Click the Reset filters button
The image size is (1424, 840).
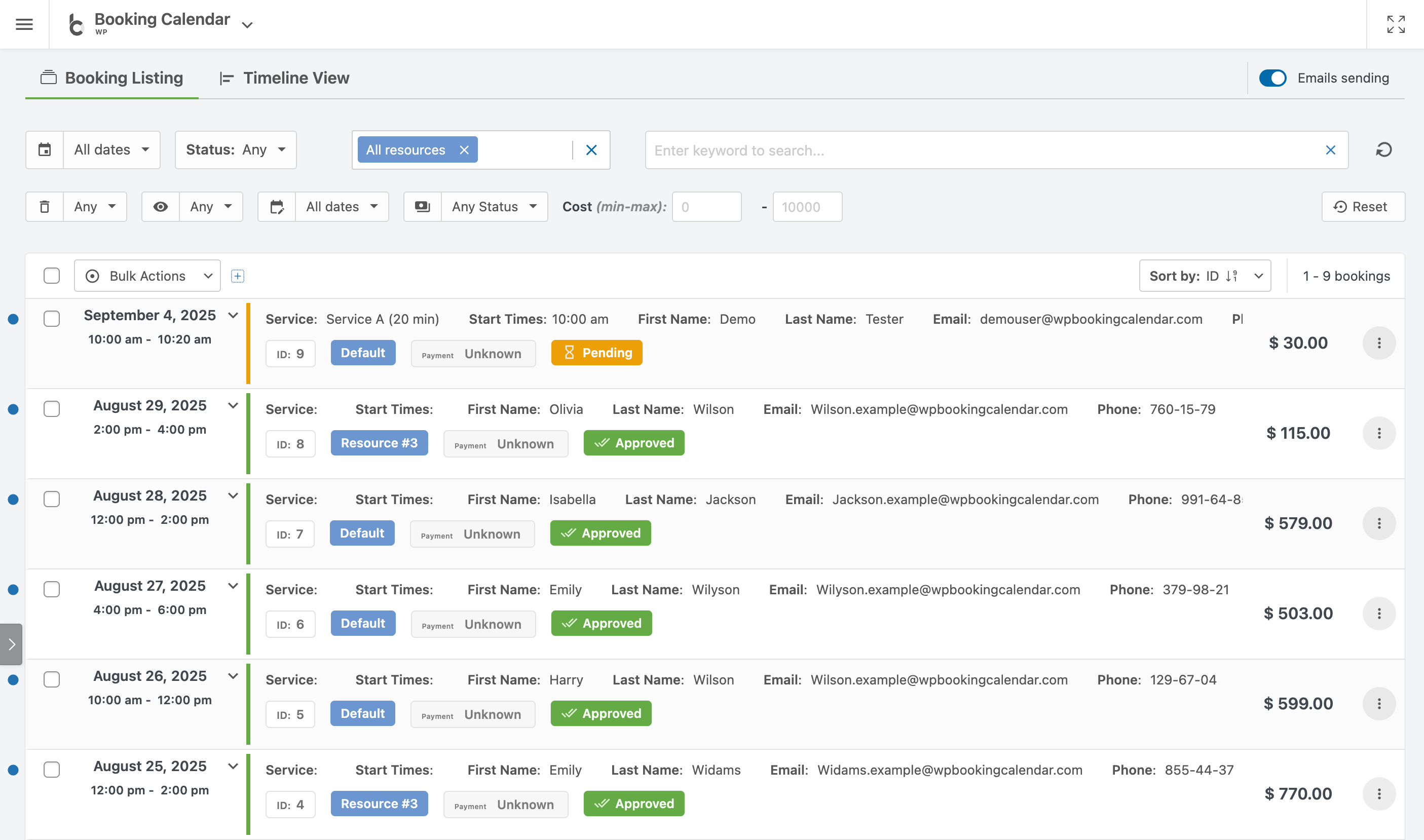[x=1363, y=207]
